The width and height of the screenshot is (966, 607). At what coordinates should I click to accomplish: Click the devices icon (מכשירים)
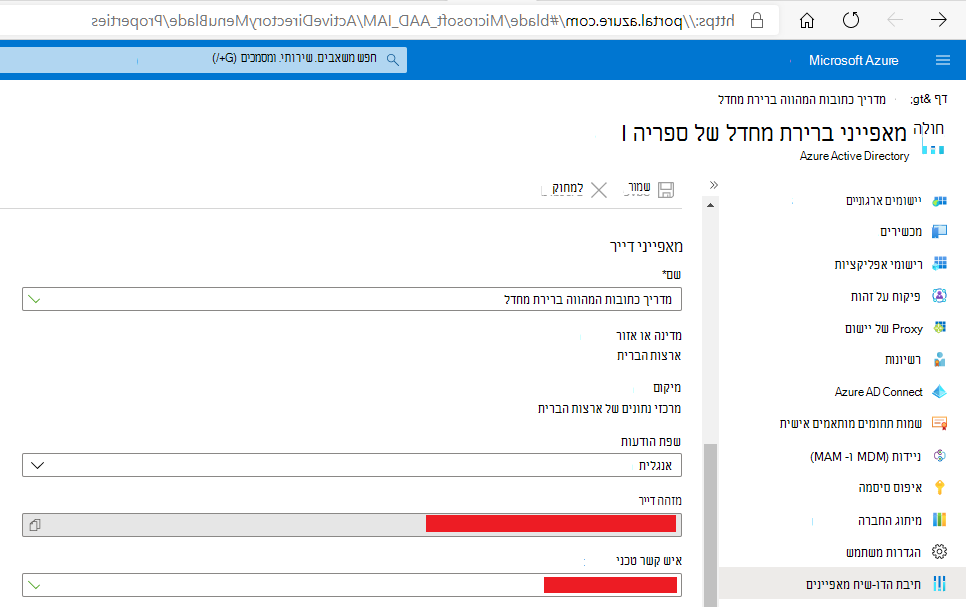point(940,232)
